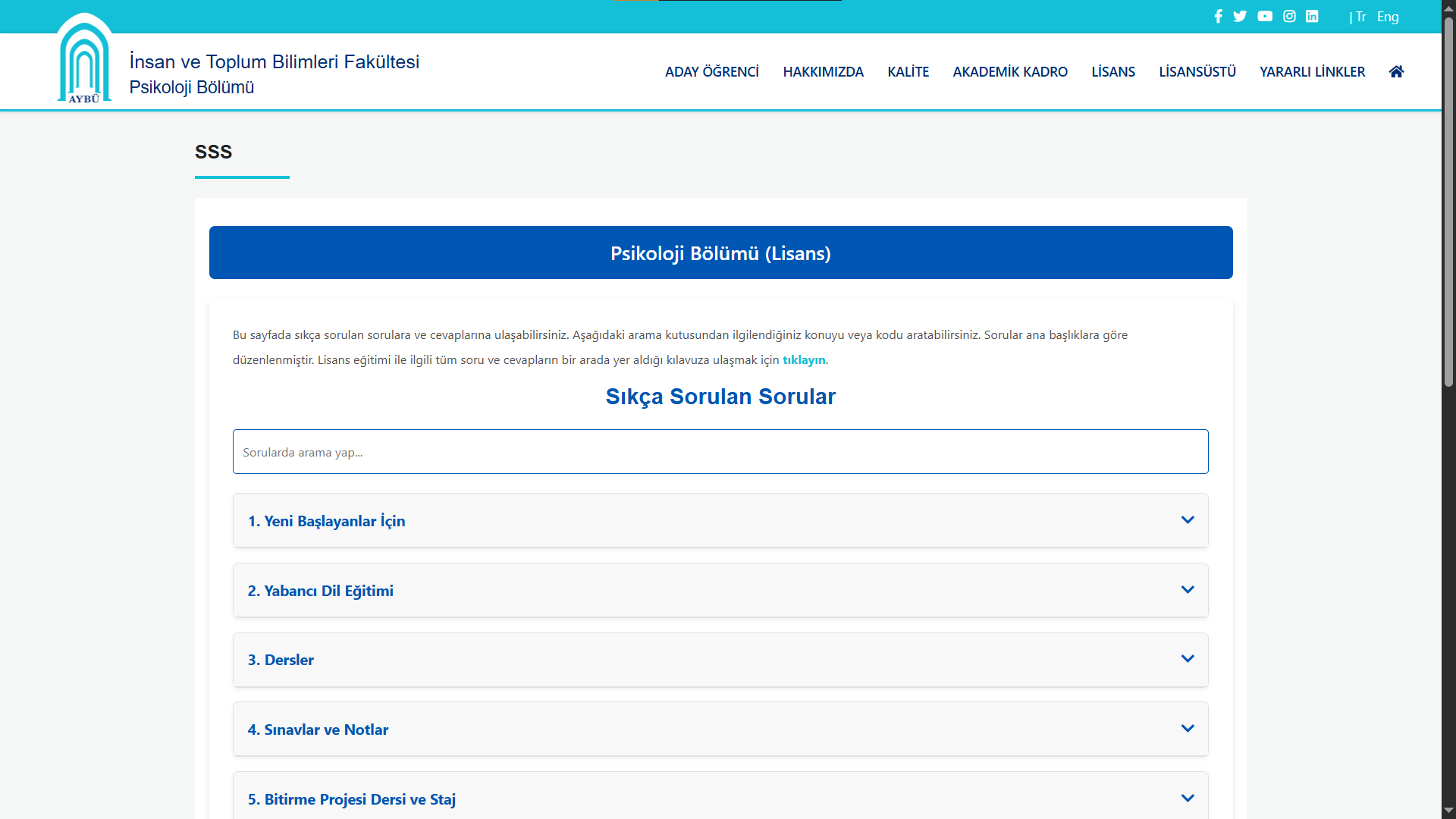
Task: Click the scrollbar down arrow
Action: point(1448,811)
